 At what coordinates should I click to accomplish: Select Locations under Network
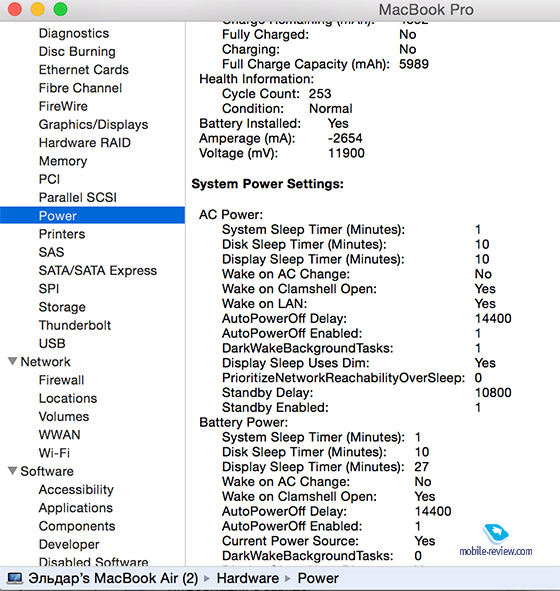coord(68,398)
